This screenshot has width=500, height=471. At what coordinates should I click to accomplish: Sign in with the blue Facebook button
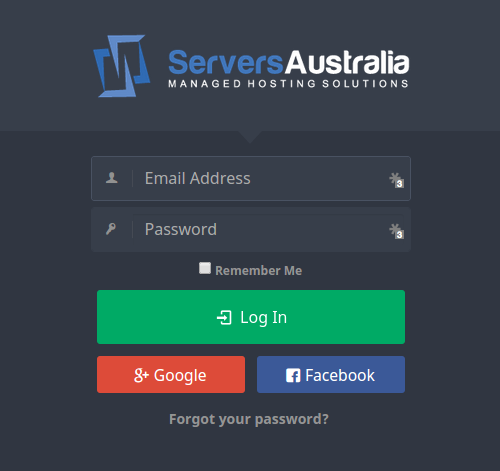click(331, 375)
